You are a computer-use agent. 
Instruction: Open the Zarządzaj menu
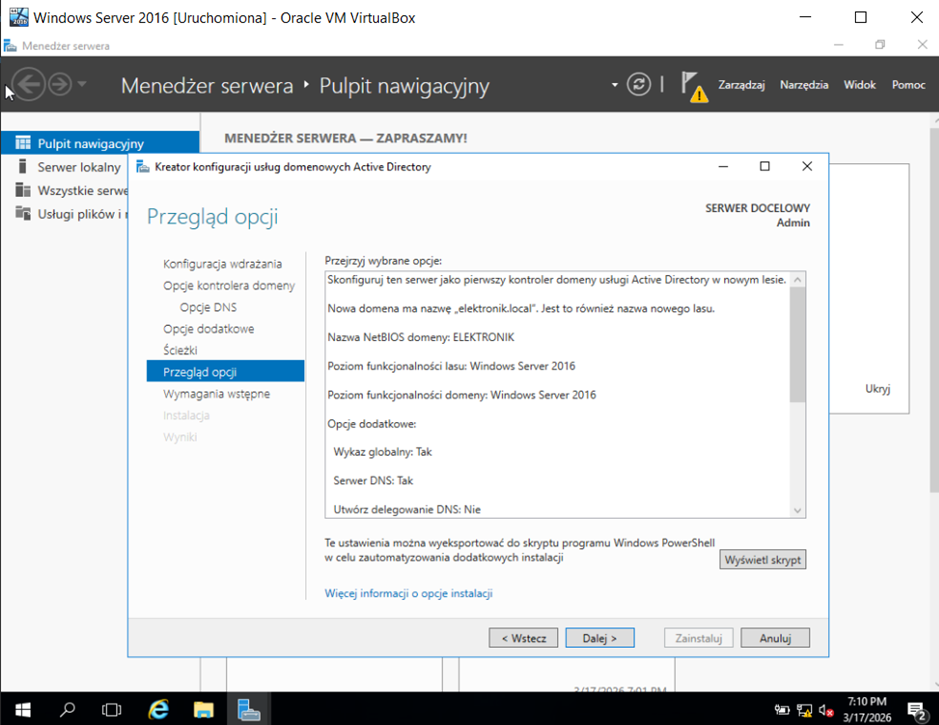pos(741,85)
